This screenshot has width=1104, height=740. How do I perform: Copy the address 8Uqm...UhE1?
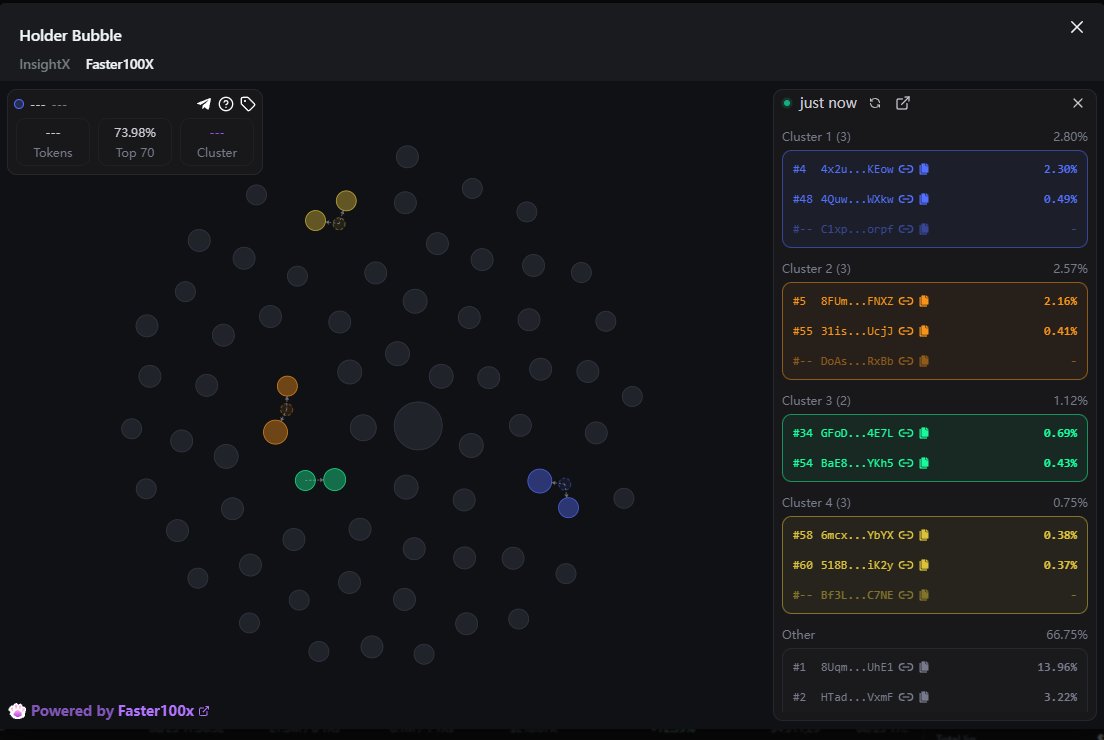(x=924, y=667)
